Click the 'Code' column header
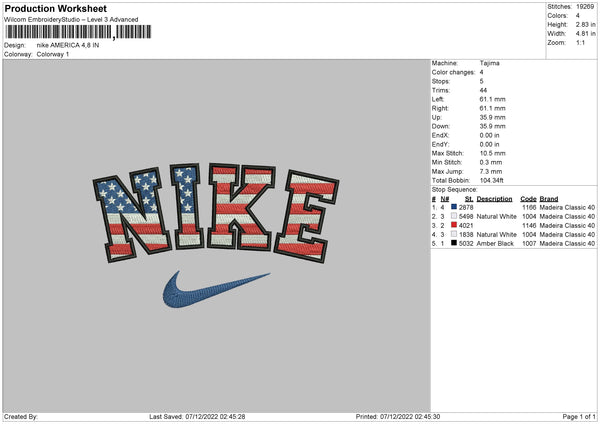Viewport: 600px width, 424px height. [528, 199]
